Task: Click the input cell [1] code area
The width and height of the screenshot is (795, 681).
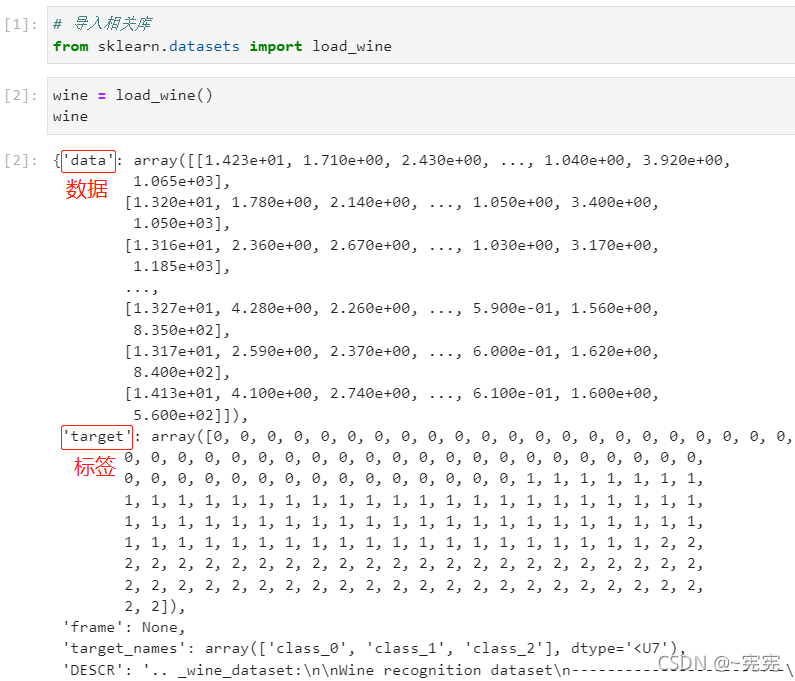Action: [421, 35]
